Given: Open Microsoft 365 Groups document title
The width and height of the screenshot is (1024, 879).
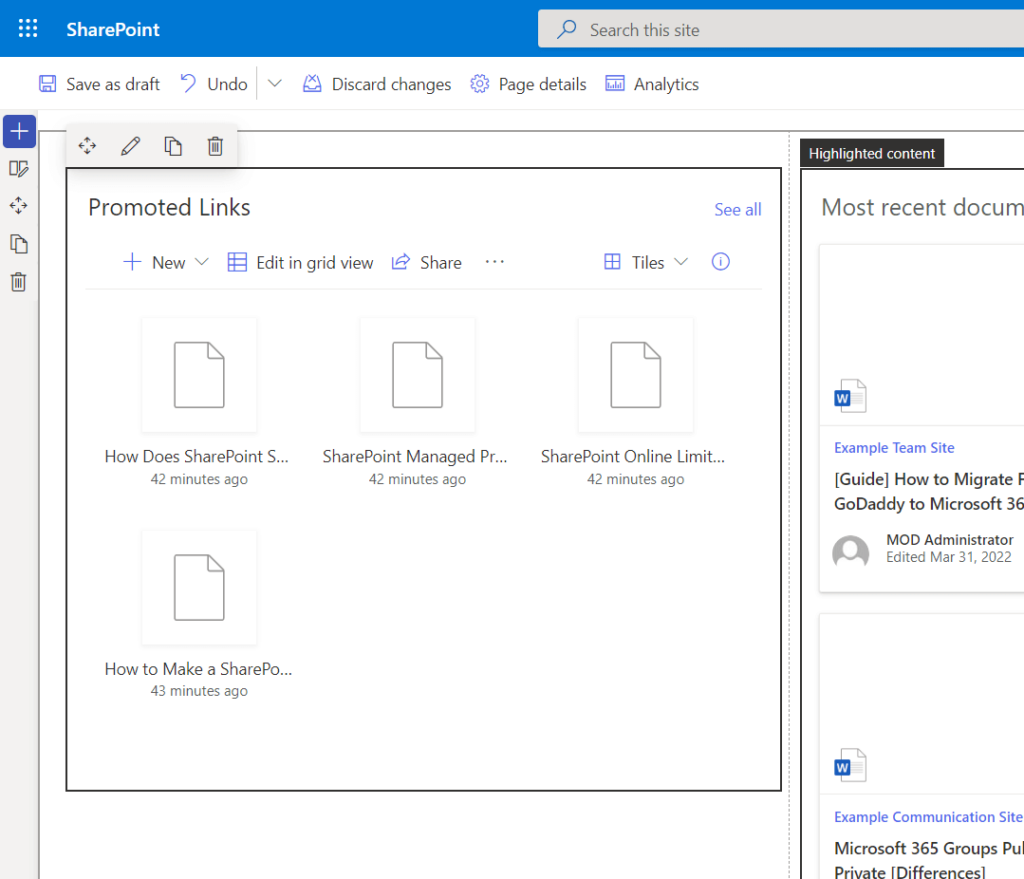Looking at the screenshot, I should tap(929, 861).
